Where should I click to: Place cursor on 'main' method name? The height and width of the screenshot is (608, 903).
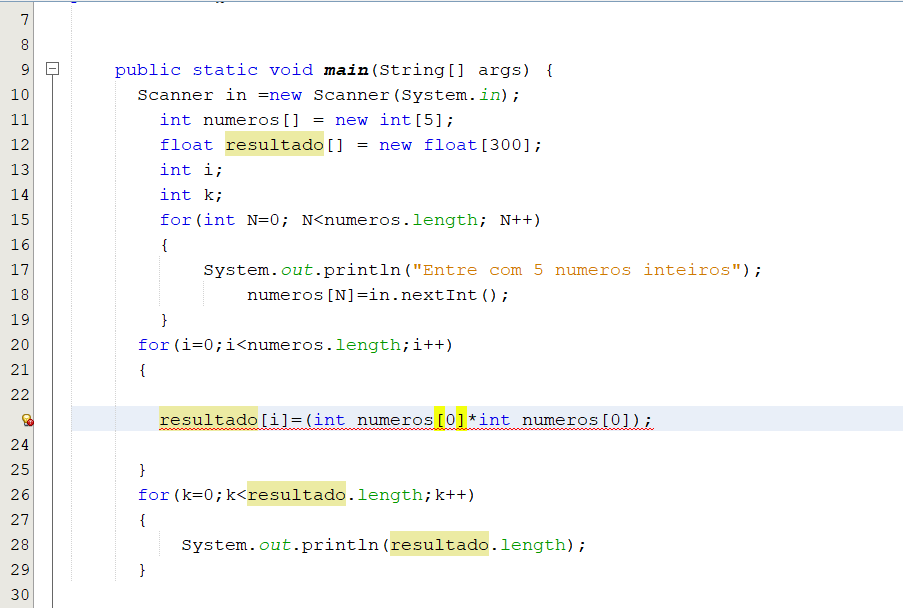tap(346, 70)
